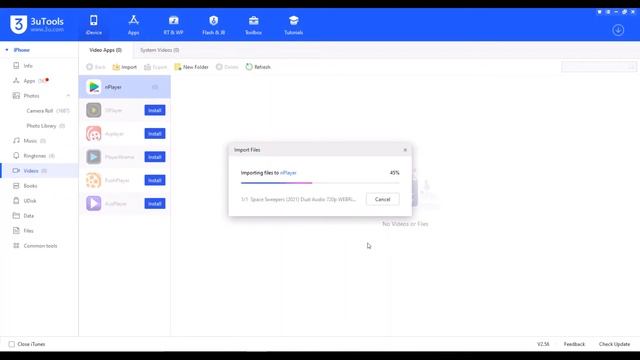Image resolution: width=640 pixels, height=360 pixels.
Task: Open the Toolbox section
Action: [253, 24]
